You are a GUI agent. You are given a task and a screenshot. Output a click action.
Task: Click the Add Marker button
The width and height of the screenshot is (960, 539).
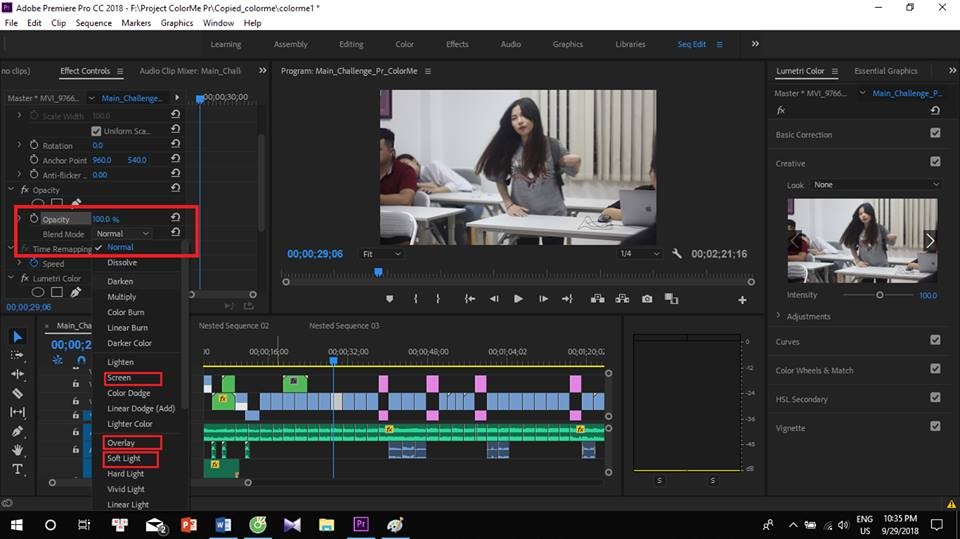pyautogui.click(x=389, y=299)
